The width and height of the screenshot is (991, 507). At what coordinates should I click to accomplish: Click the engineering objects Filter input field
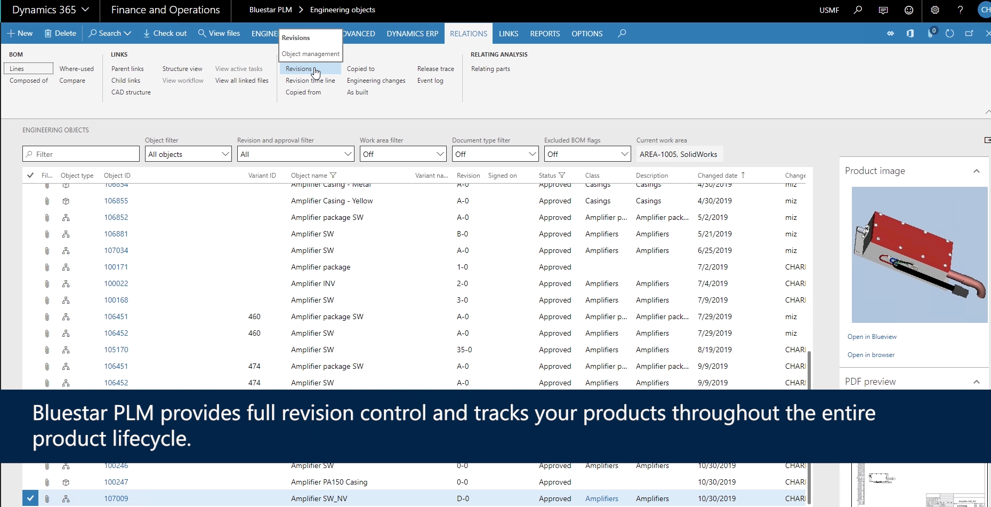pos(81,154)
